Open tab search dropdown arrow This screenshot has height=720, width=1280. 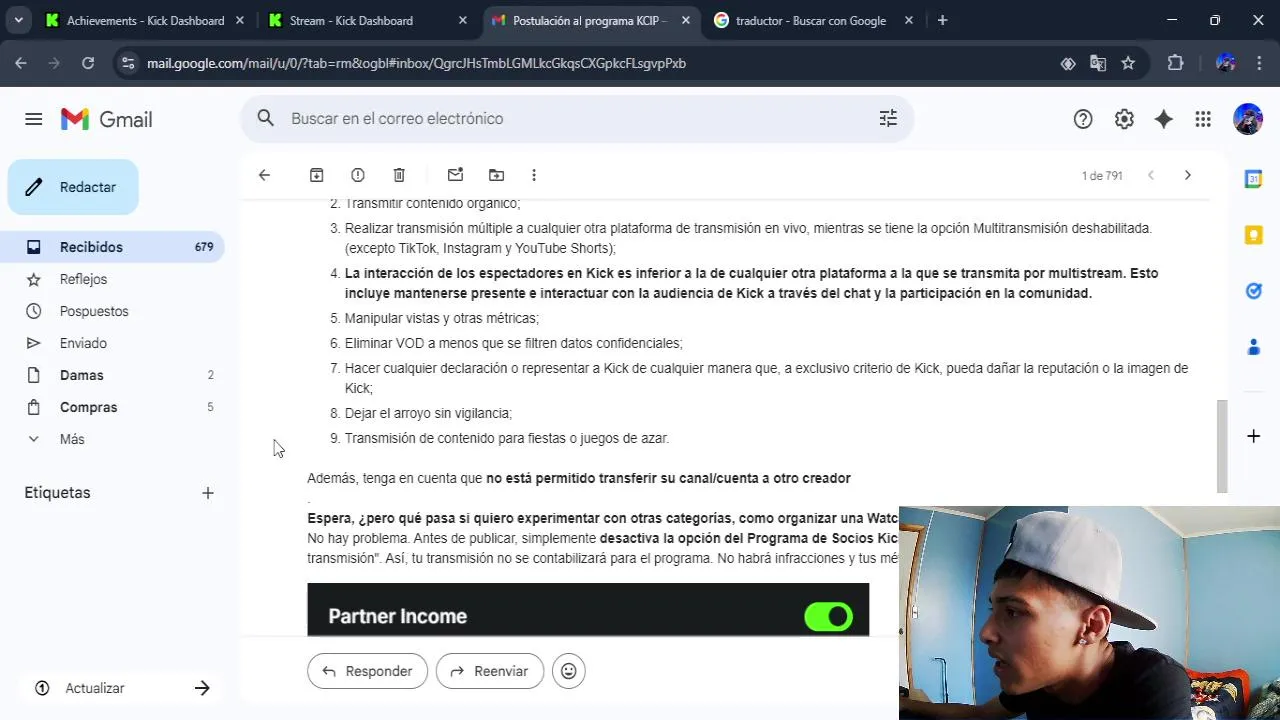coord(18,20)
